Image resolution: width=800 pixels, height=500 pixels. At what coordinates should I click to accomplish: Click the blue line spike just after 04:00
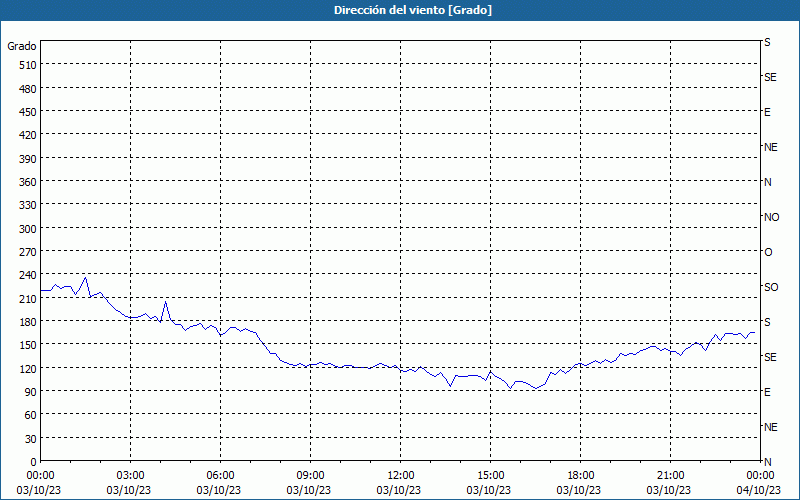165,302
